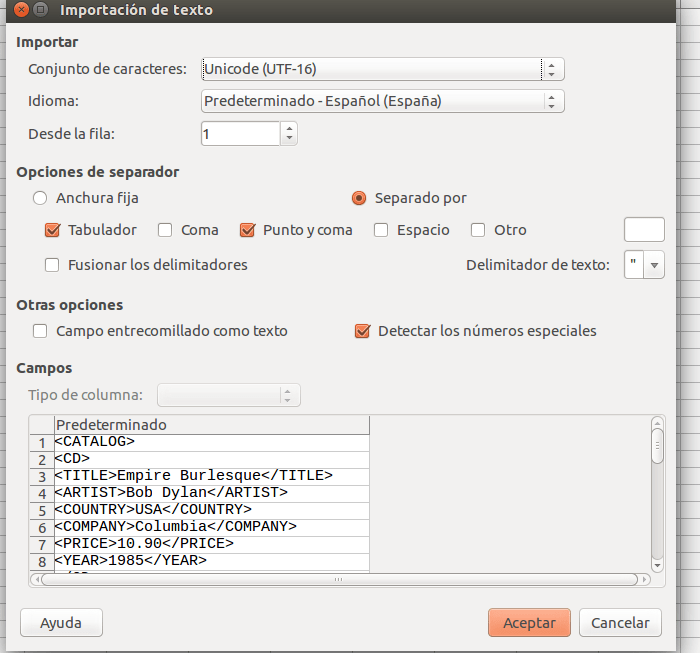Check the Otro separator checkbox

pyautogui.click(x=479, y=230)
